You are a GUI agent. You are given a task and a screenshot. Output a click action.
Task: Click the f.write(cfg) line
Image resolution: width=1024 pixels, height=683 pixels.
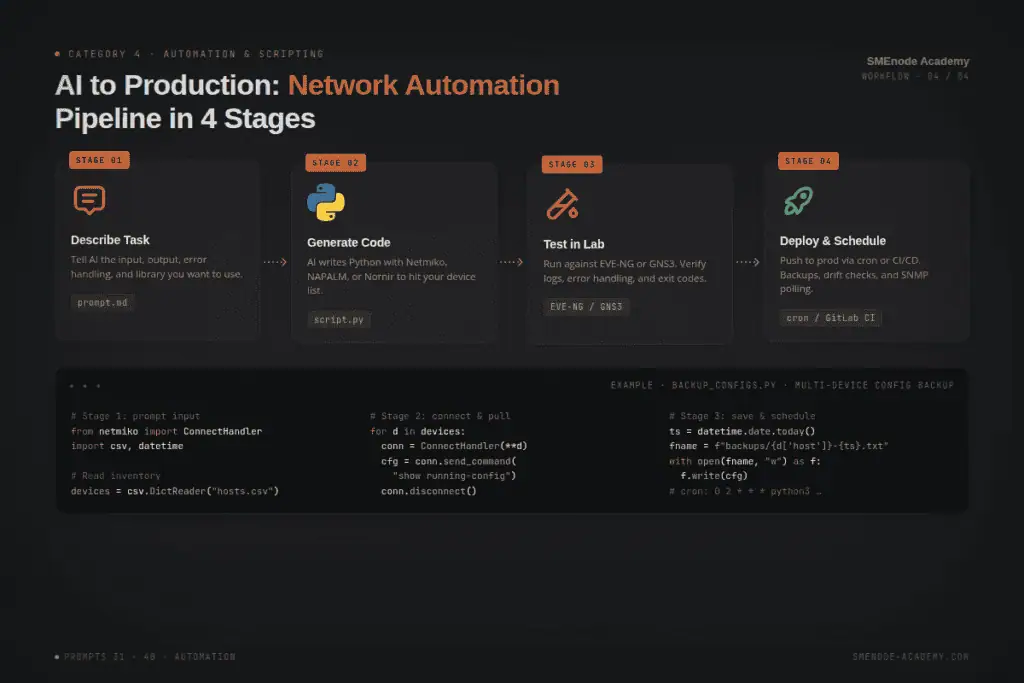pos(714,476)
